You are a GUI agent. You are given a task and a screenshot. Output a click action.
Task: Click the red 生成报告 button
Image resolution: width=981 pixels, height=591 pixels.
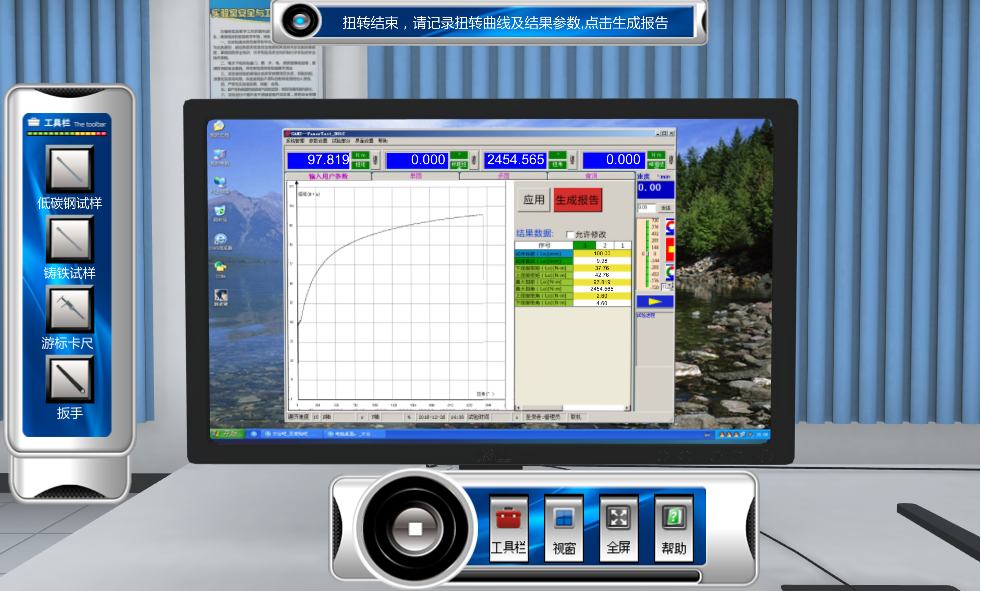pos(577,199)
